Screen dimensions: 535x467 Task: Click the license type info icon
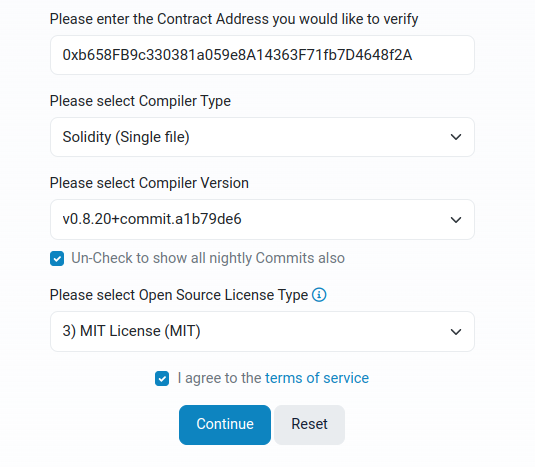point(319,295)
